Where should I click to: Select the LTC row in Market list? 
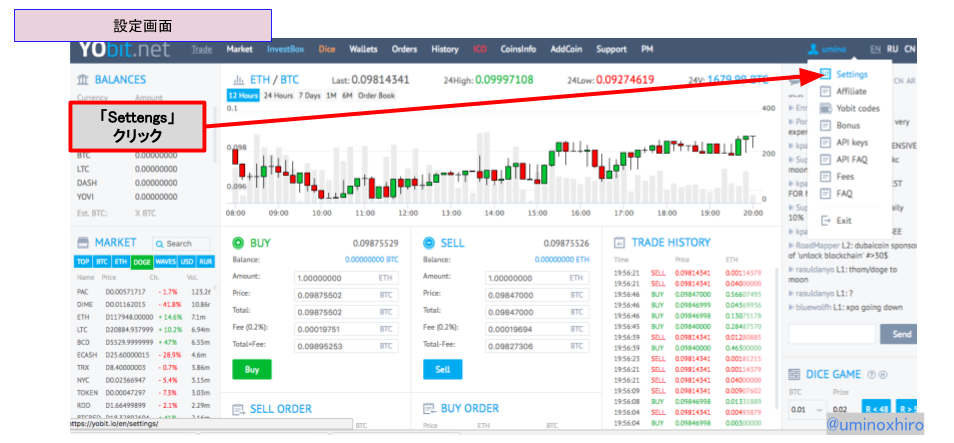tap(144, 330)
